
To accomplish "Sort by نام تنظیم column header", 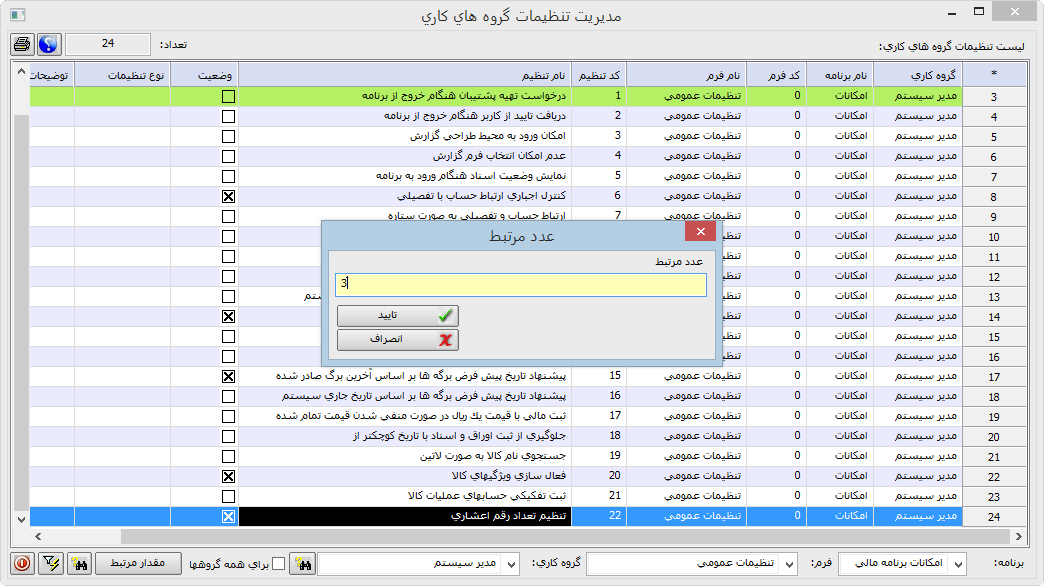I will click(x=404, y=76).
